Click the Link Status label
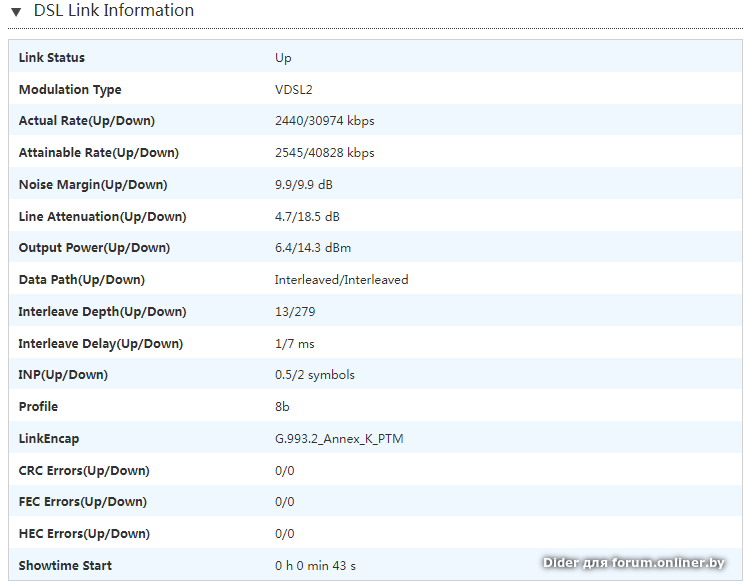 [52, 58]
